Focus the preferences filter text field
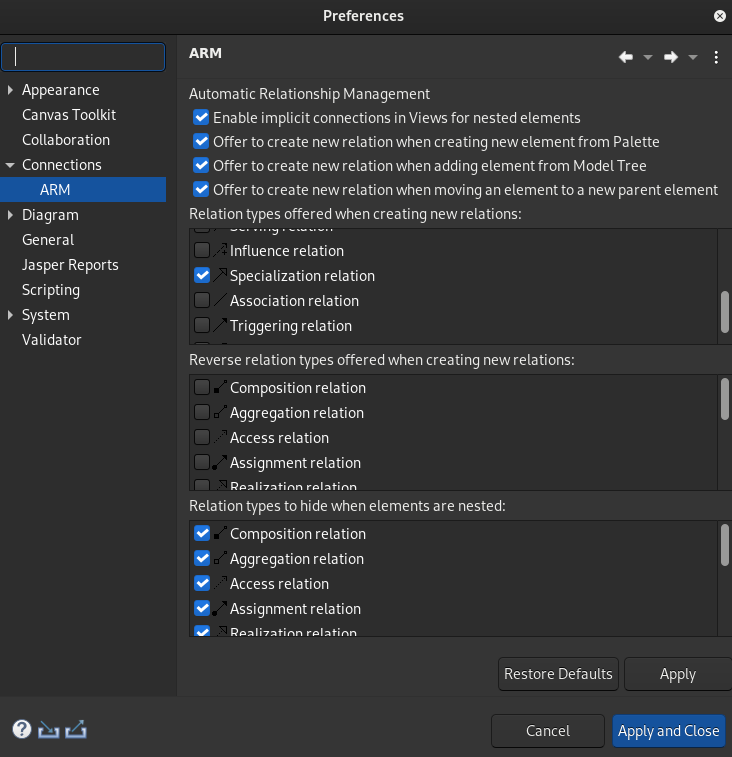 (83, 57)
